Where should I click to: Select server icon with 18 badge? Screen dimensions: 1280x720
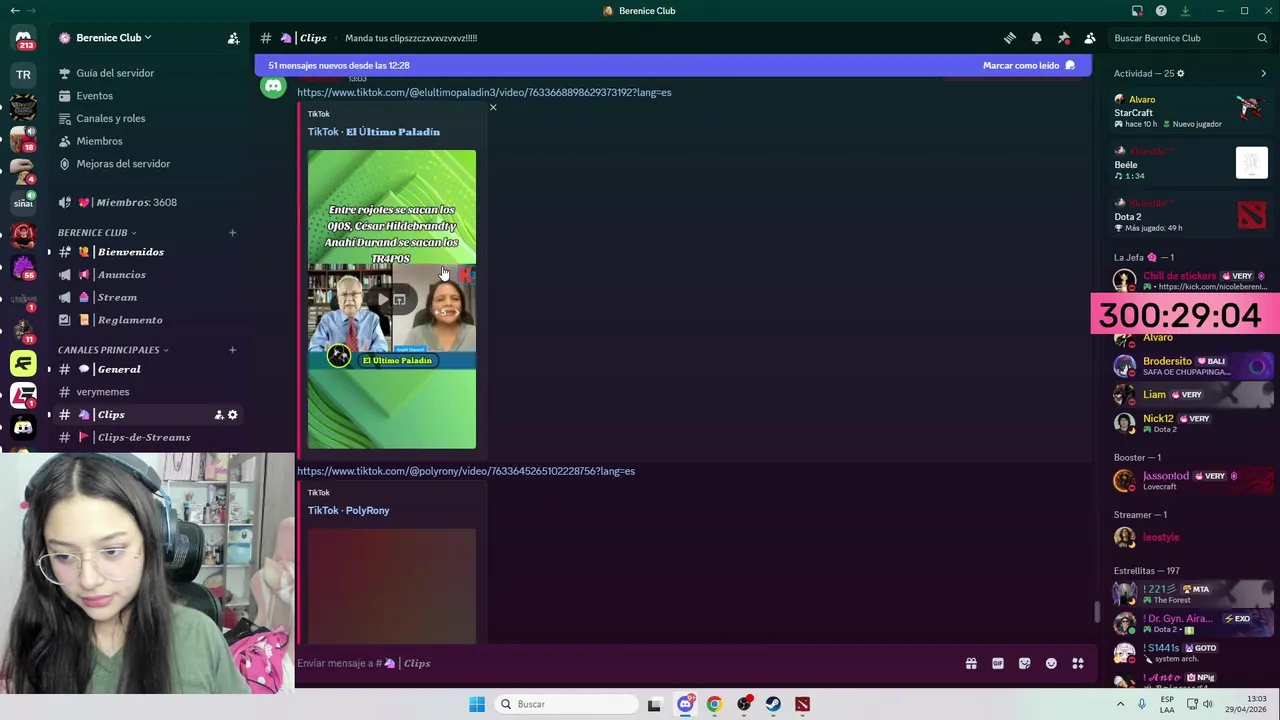coord(23,139)
